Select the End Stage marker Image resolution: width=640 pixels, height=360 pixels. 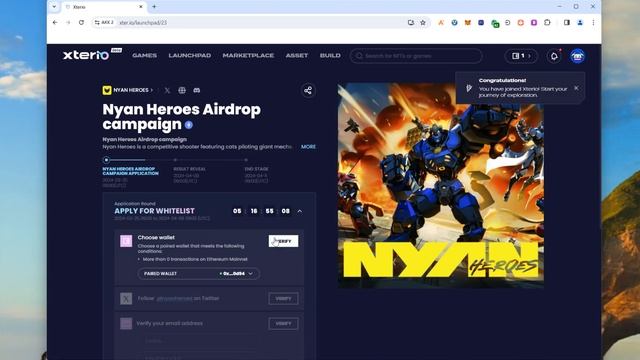[246, 160]
